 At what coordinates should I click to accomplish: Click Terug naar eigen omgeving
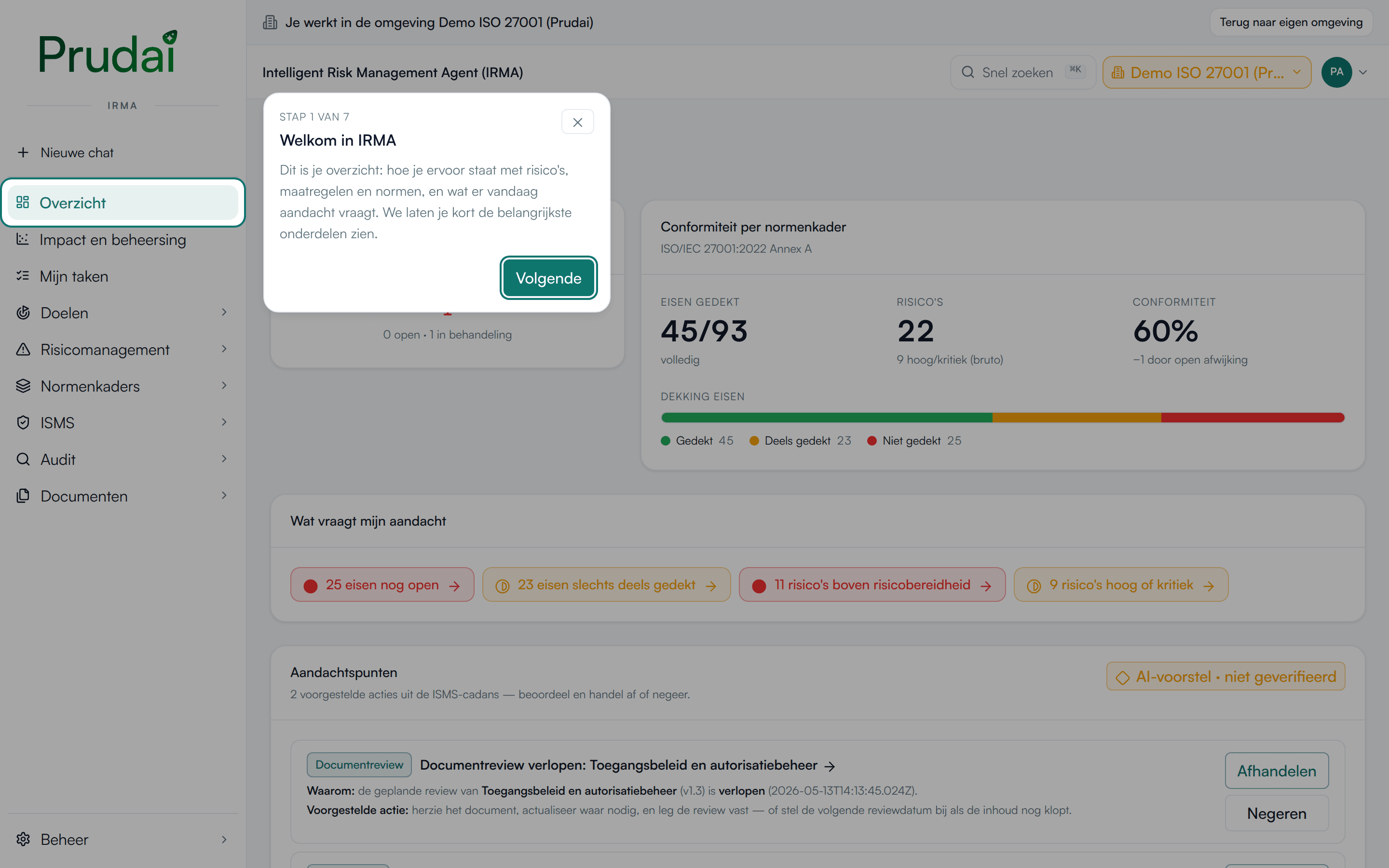[x=1291, y=22]
